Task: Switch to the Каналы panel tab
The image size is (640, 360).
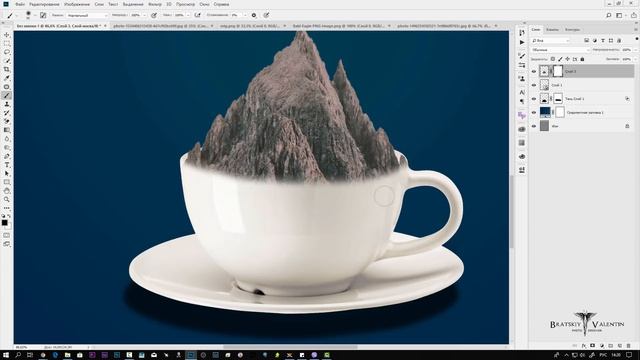Action: [552, 30]
